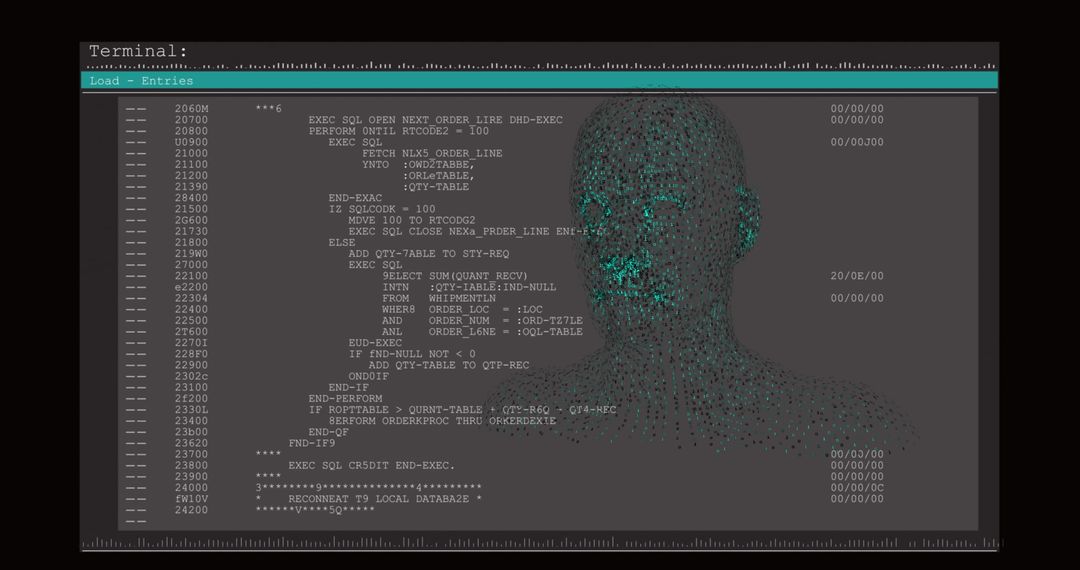1080x570 pixels.
Task: Click line number 2330L
Action: click(x=191, y=410)
